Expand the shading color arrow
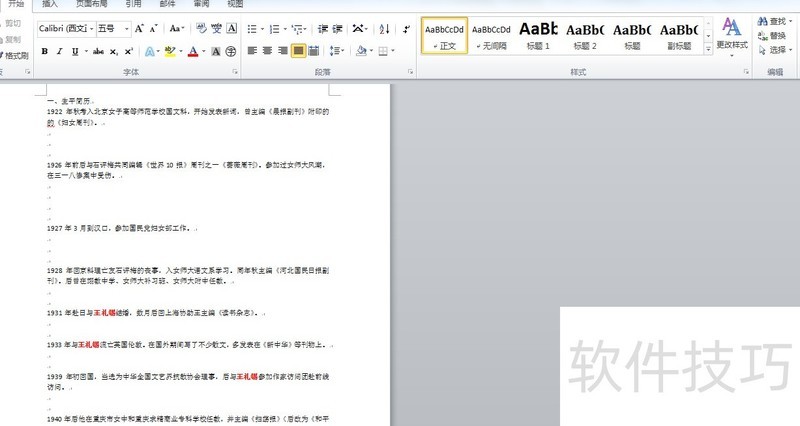The image size is (800, 426). click(x=371, y=51)
